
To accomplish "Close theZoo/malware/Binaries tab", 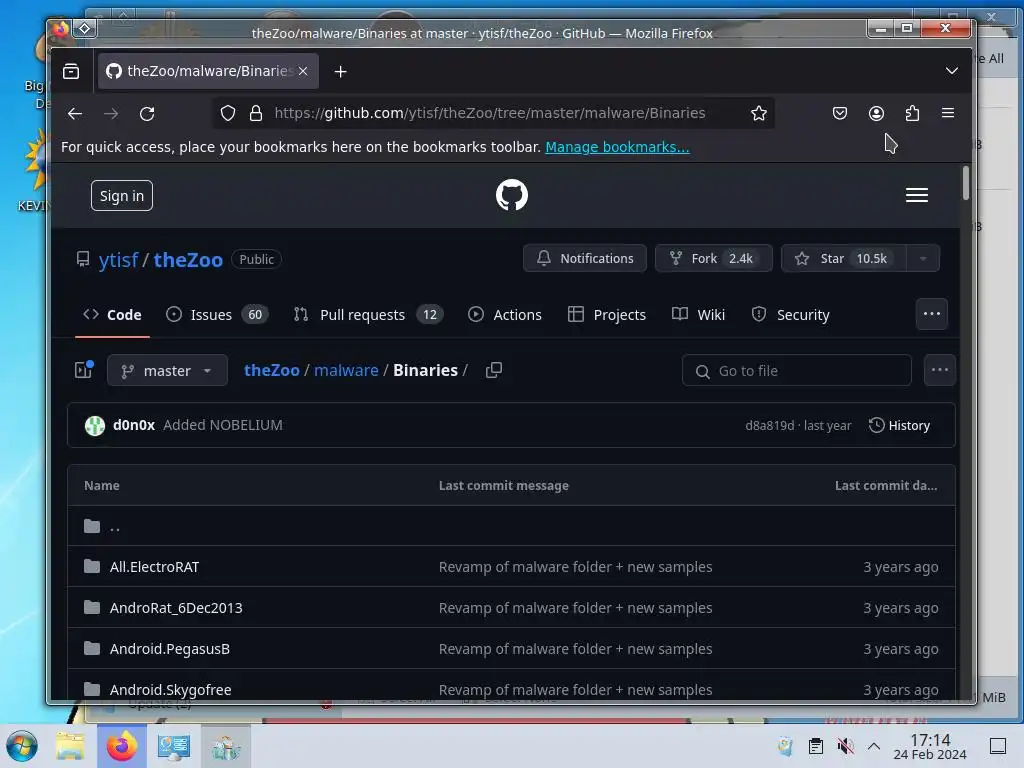I will click(303, 71).
